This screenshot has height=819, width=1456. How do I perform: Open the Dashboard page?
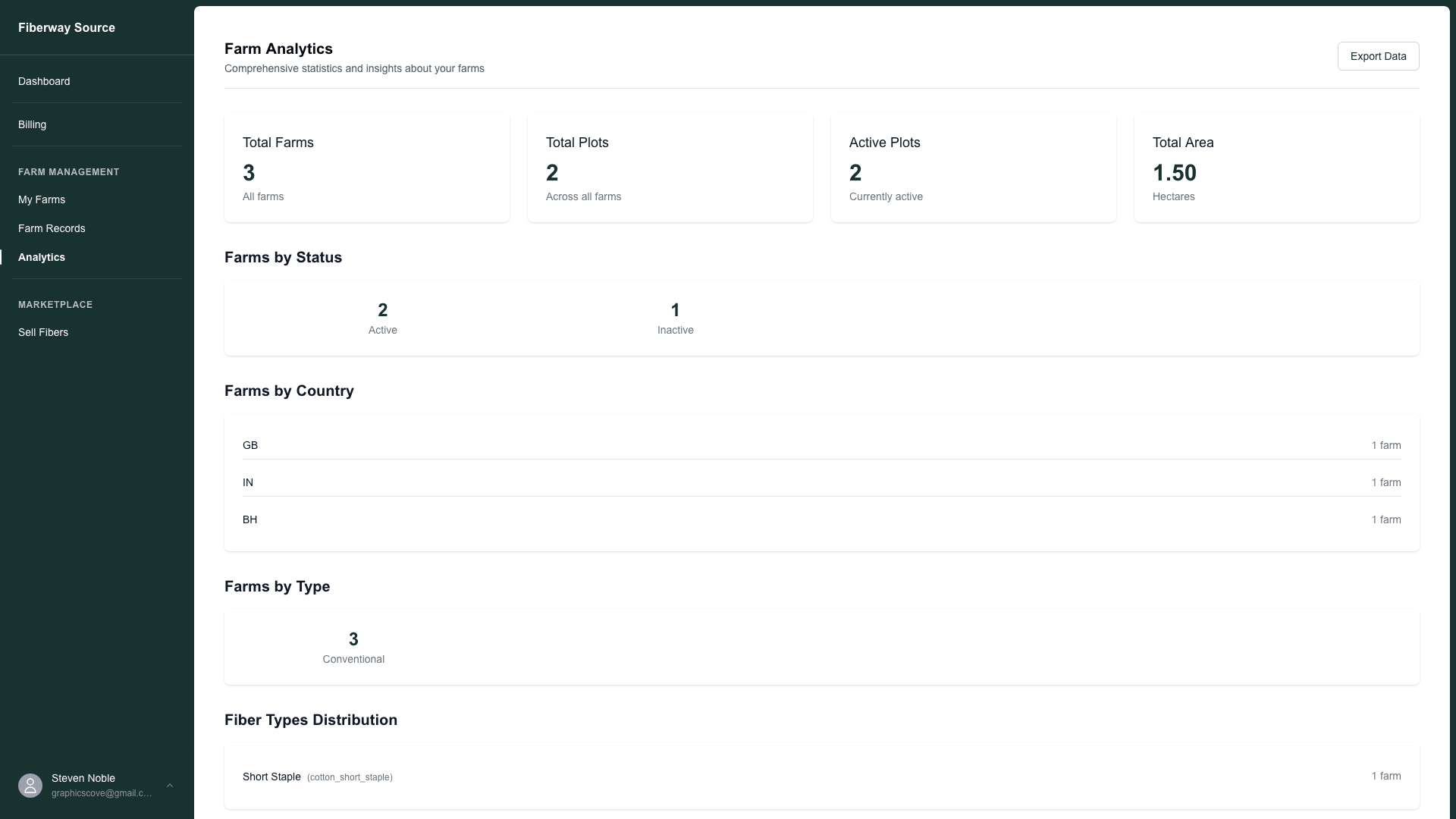point(44,81)
